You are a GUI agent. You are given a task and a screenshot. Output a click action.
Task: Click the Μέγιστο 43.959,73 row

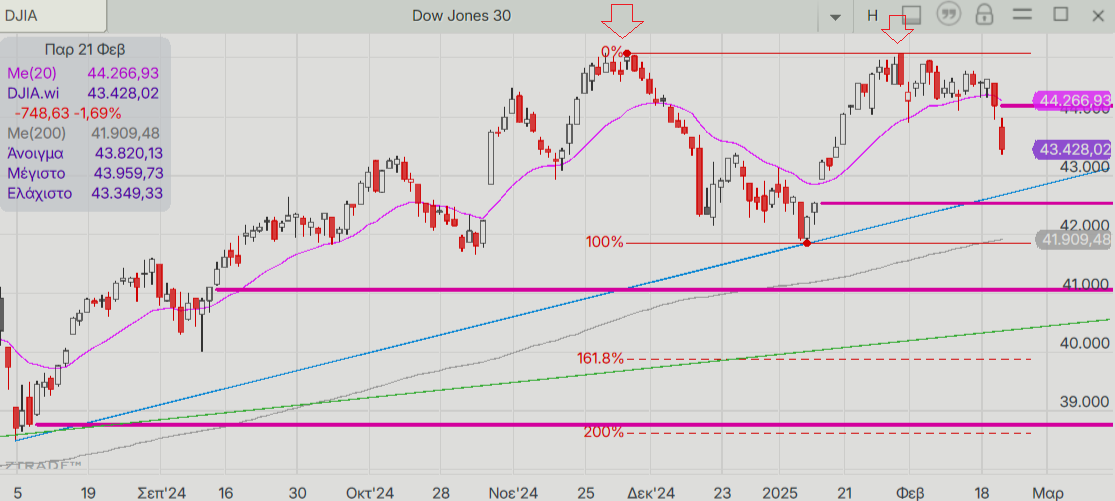click(85, 173)
